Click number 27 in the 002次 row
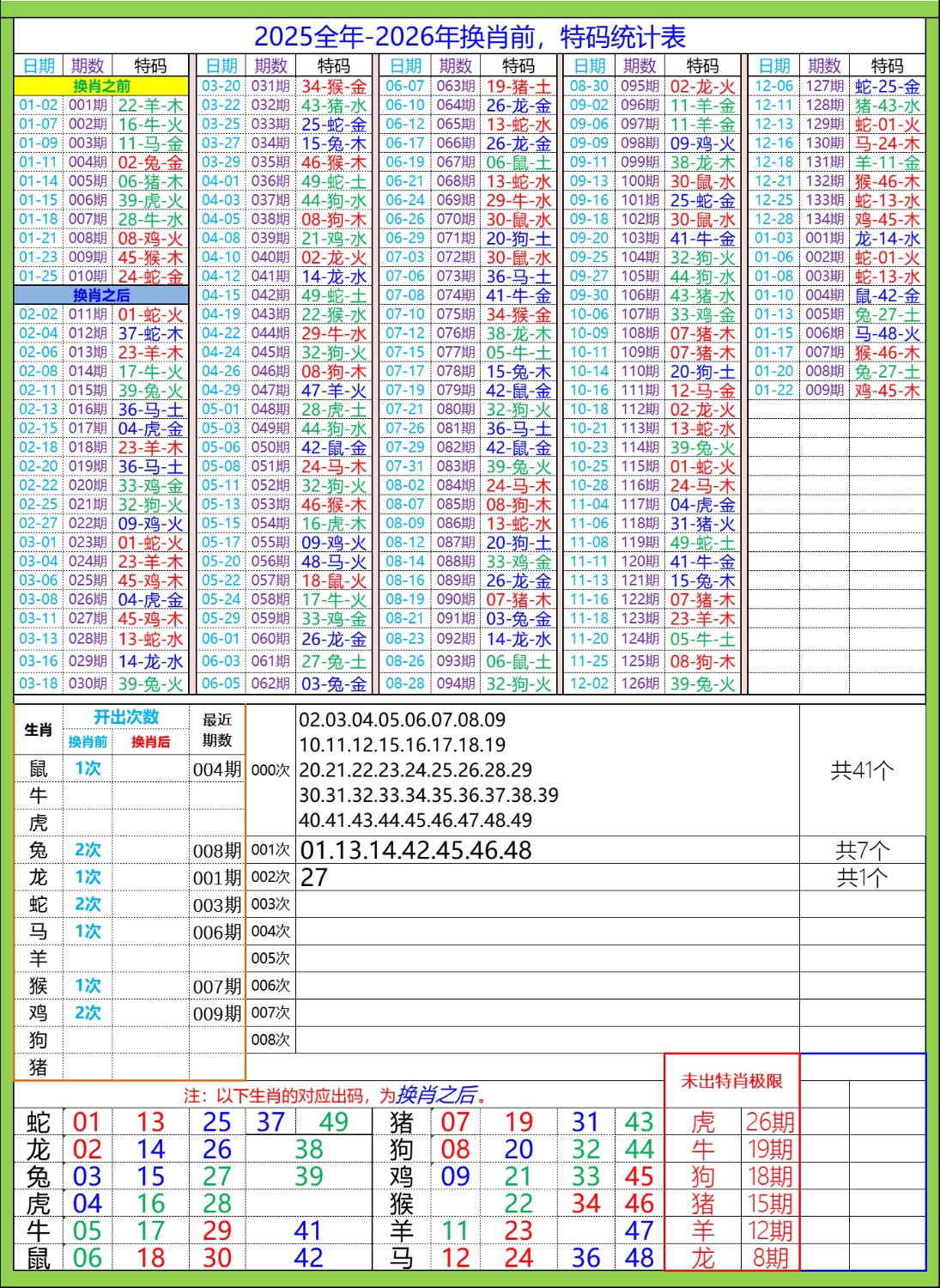 click(x=314, y=878)
